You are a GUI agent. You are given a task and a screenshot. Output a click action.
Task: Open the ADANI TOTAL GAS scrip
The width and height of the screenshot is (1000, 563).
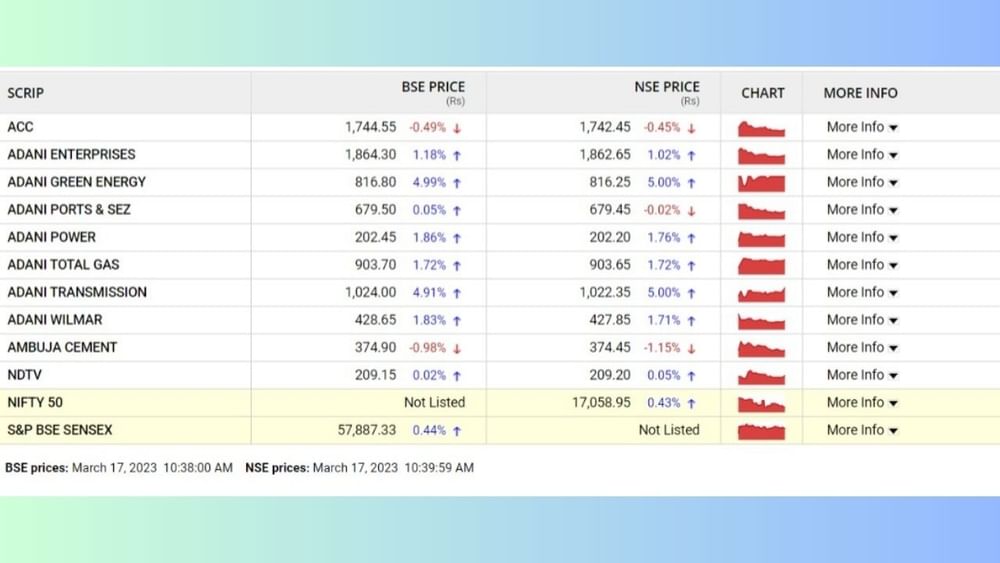tap(63, 265)
